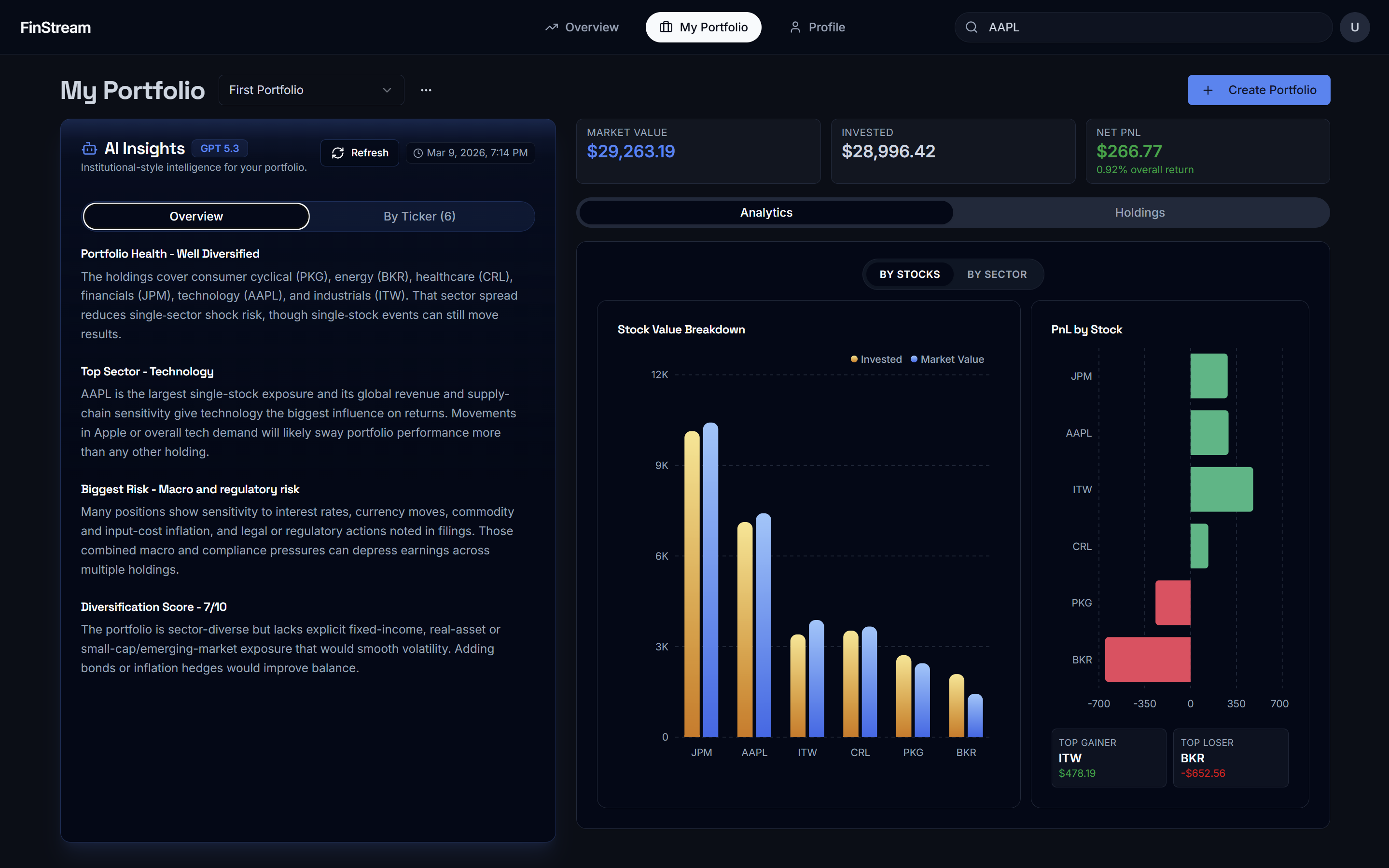Click the Profile person icon
This screenshot has width=1389, height=868.
(795, 27)
